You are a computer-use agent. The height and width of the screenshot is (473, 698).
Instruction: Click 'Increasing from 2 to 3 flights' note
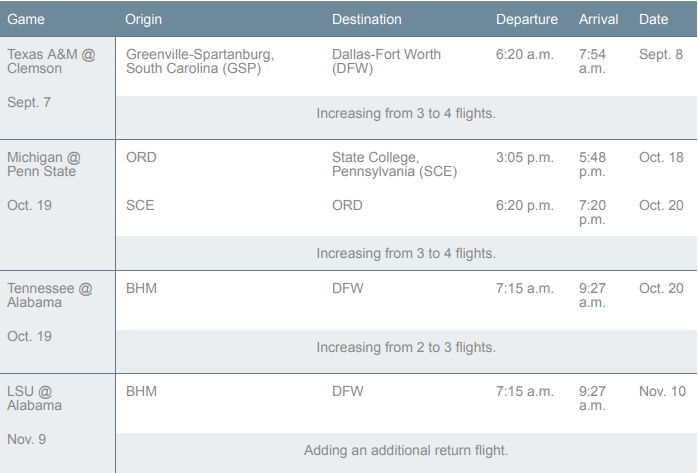point(406,348)
